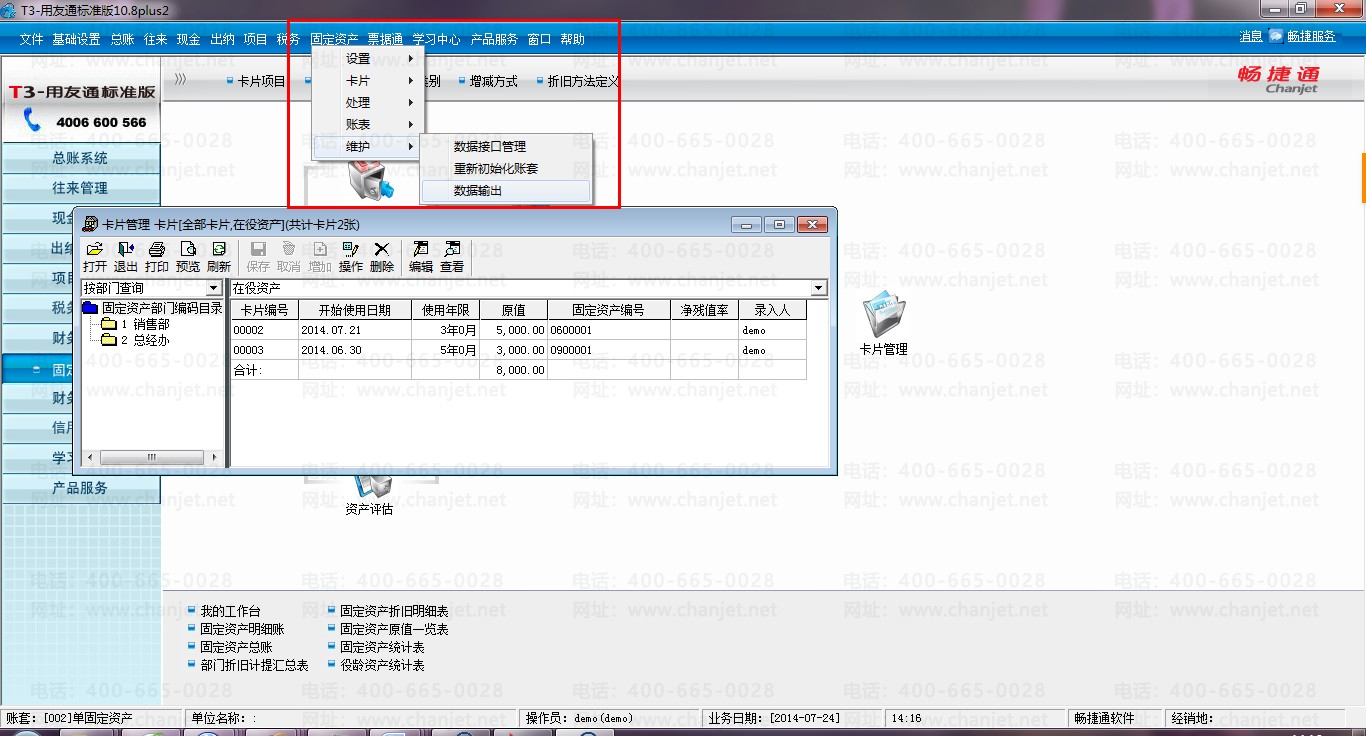Click the 退出 (Exit) toolbar icon
Image resolution: width=1366 pixels, height=736 pixels.
[x=126, y=256]
